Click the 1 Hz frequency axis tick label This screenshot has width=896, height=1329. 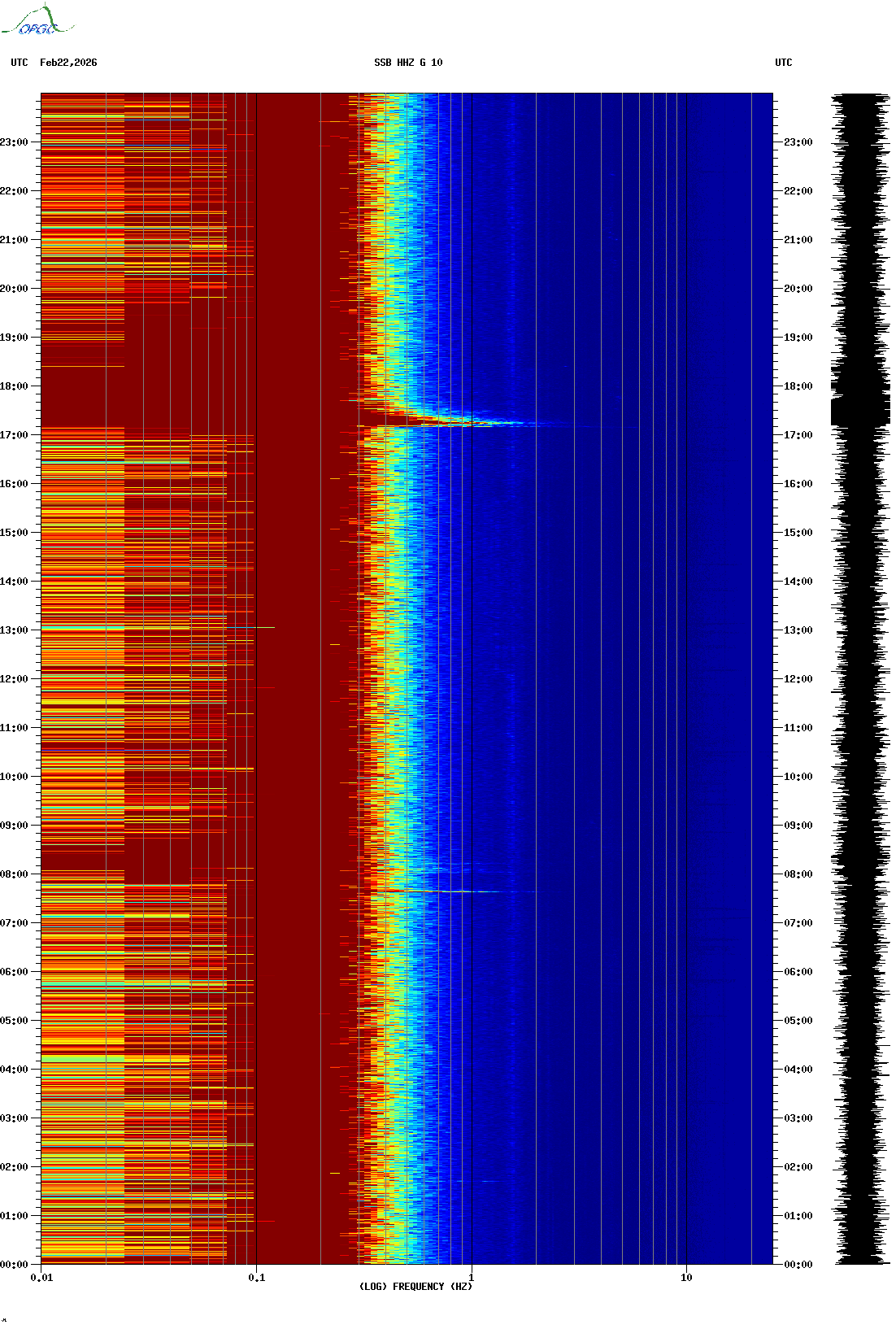click(471, 1277)
